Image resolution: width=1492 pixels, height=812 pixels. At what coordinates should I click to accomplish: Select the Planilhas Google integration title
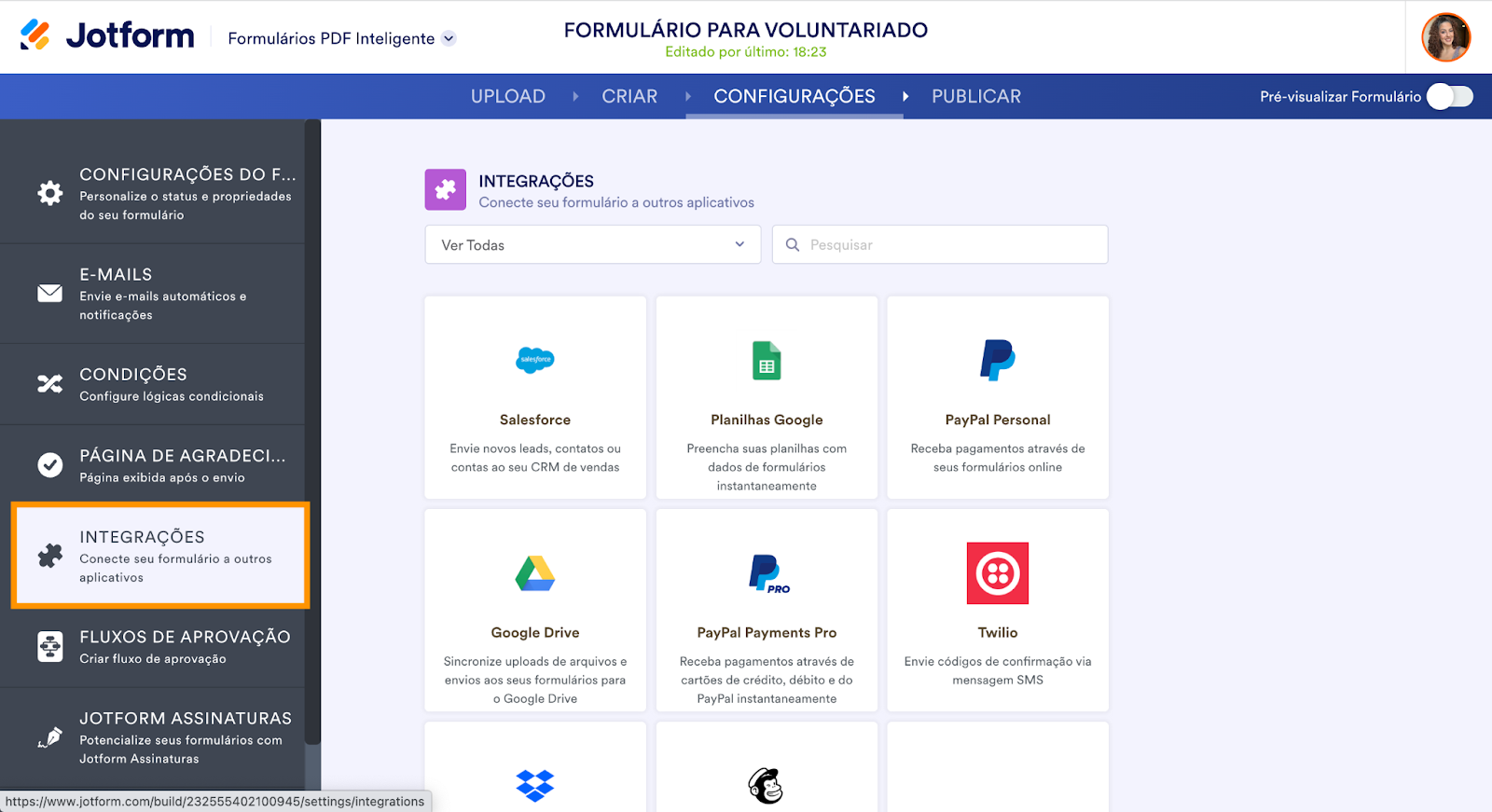[767, 420]
